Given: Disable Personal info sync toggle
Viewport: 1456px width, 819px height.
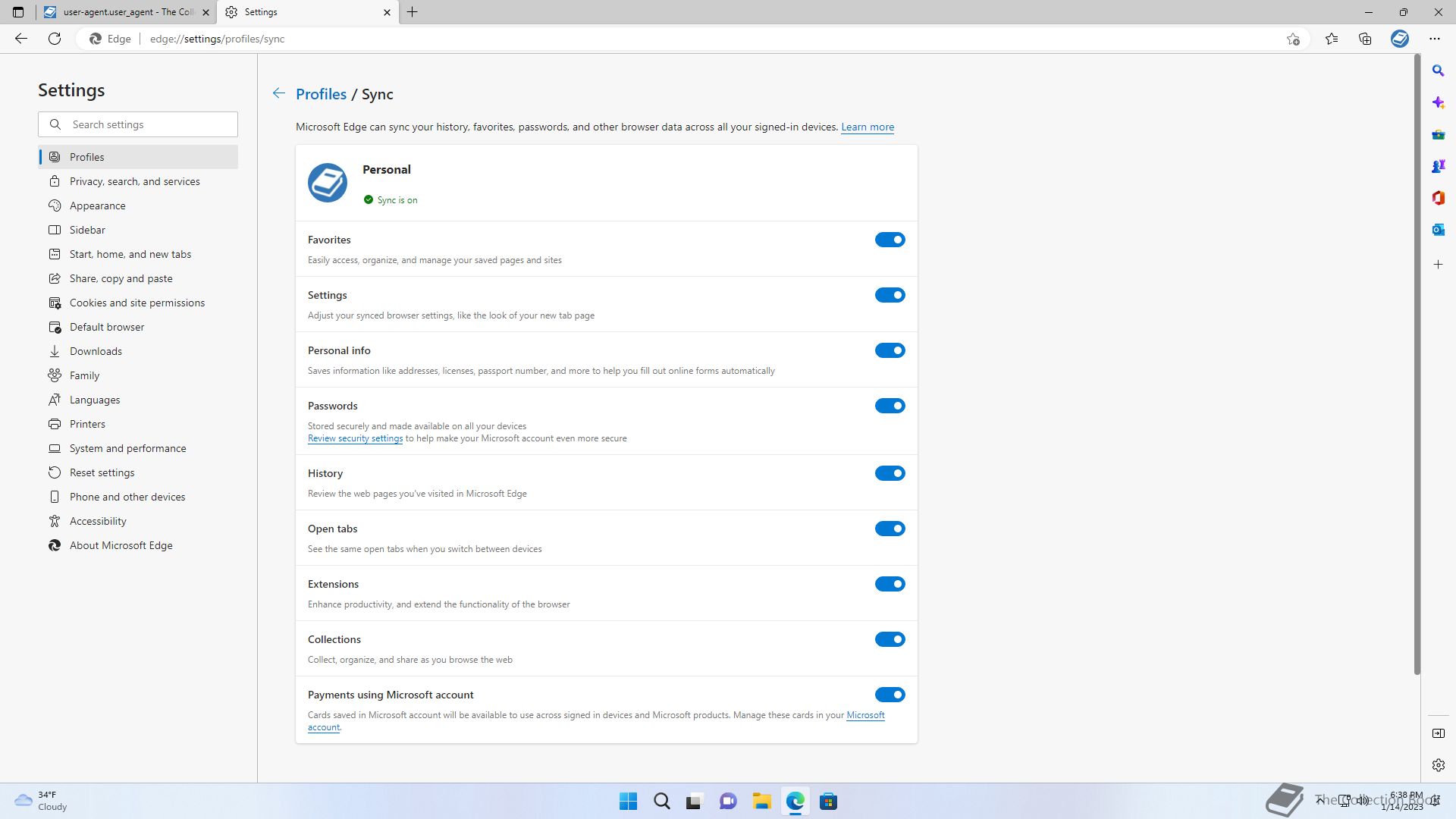Looking at the screenshot, I should coord(890,350).
